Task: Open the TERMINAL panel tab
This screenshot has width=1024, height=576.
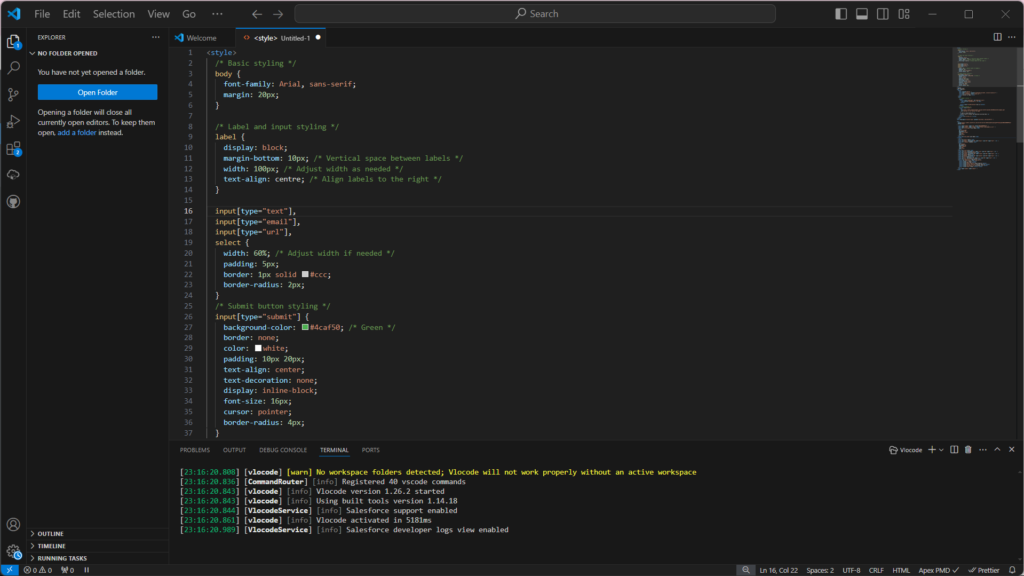Action: click(x=334, y=449)
